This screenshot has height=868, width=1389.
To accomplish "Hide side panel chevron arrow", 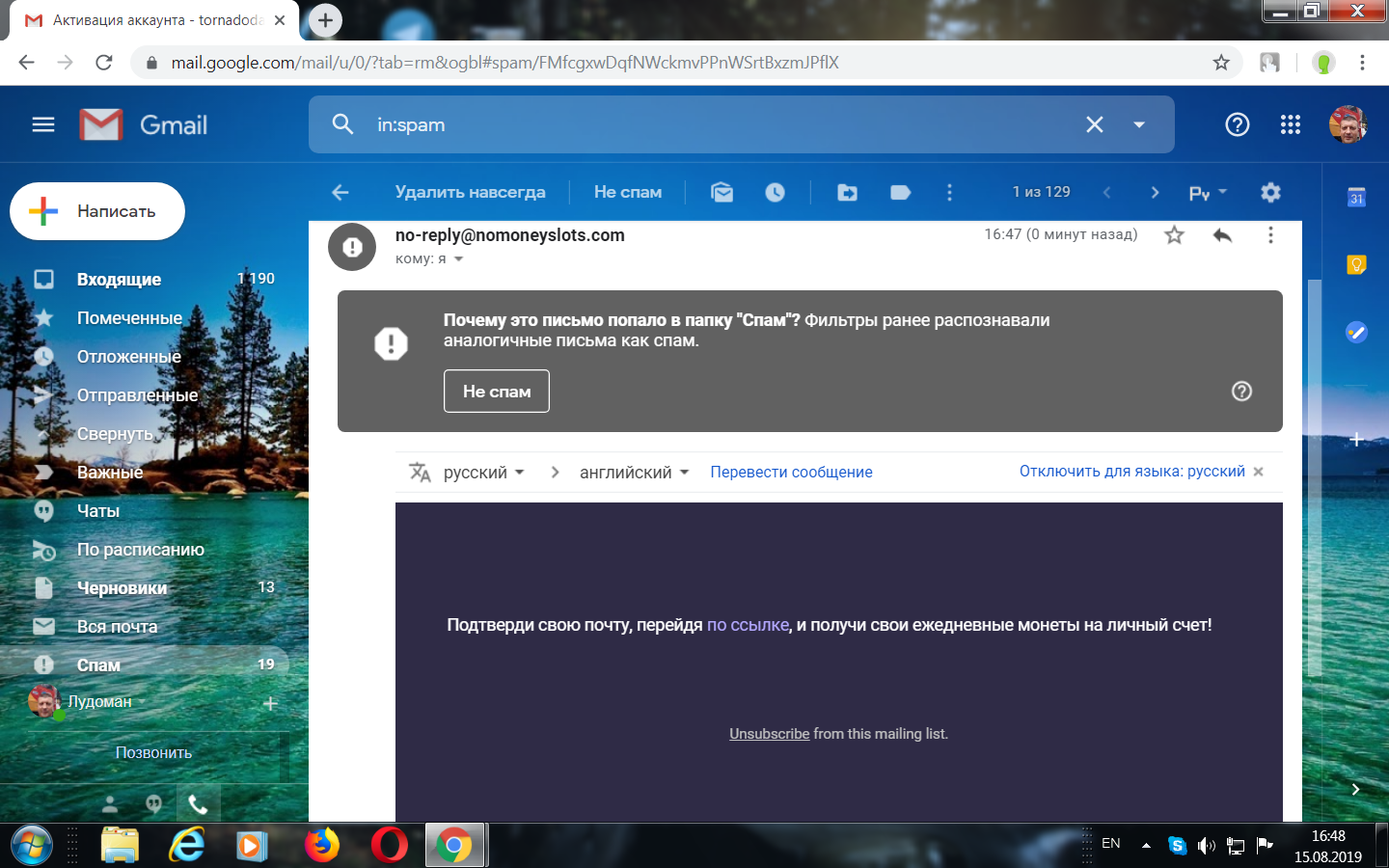I will click(x=1355, y=789).
